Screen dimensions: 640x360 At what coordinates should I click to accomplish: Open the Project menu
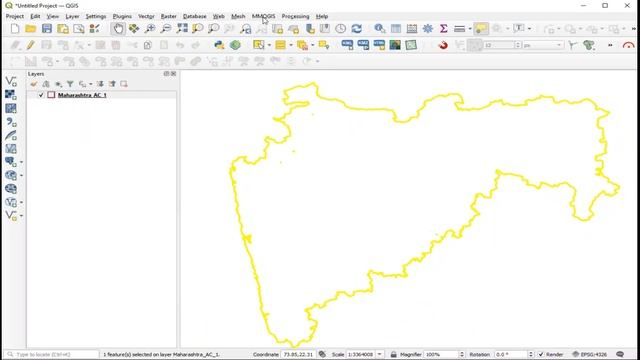pos(15,16)
